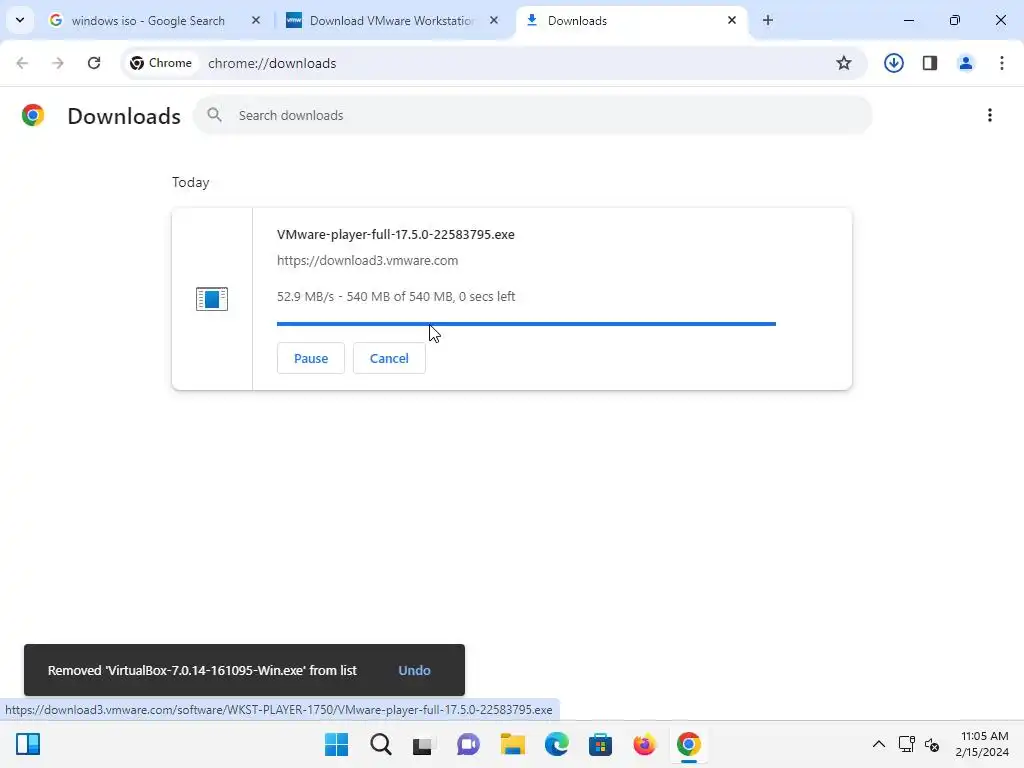Open File Explorer from the taskbar

click(x=513, y=744)
